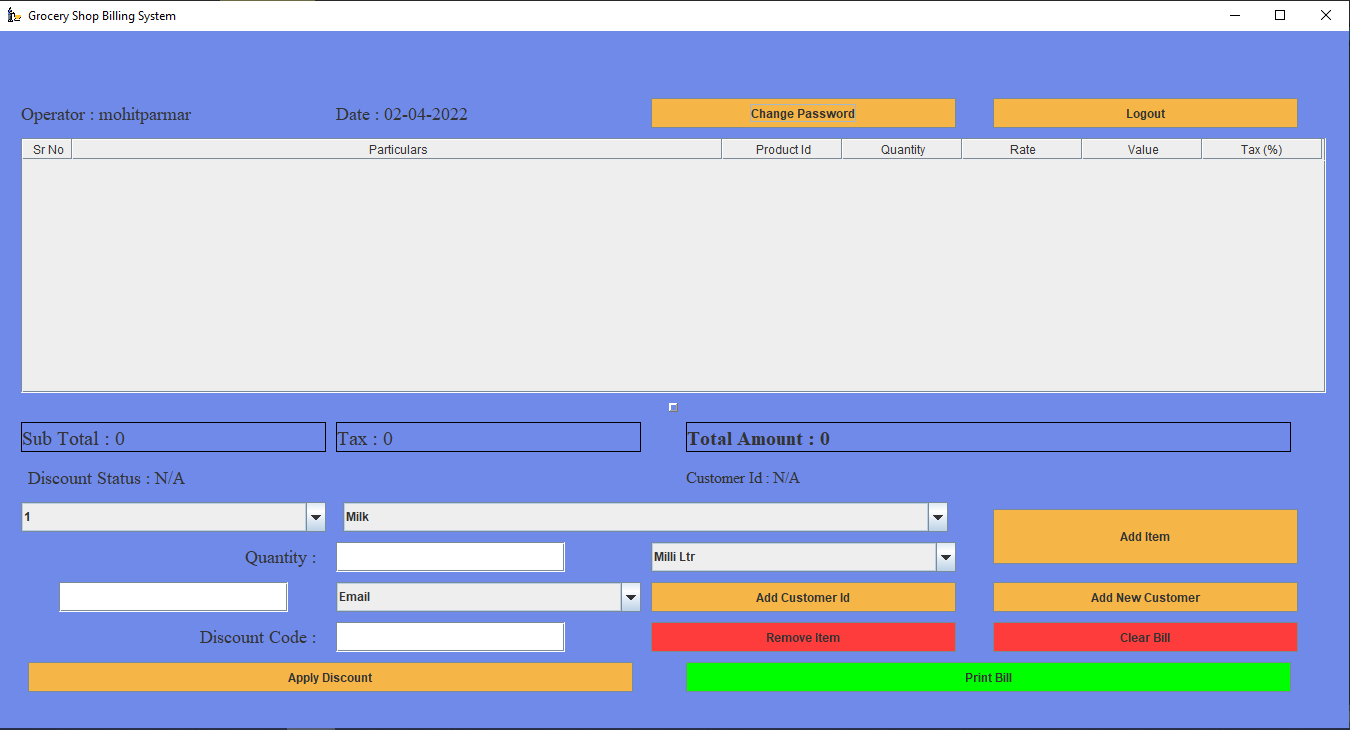
Task: Expand the unit dropdown showing Milli Ltr
Action: (944, 557)
